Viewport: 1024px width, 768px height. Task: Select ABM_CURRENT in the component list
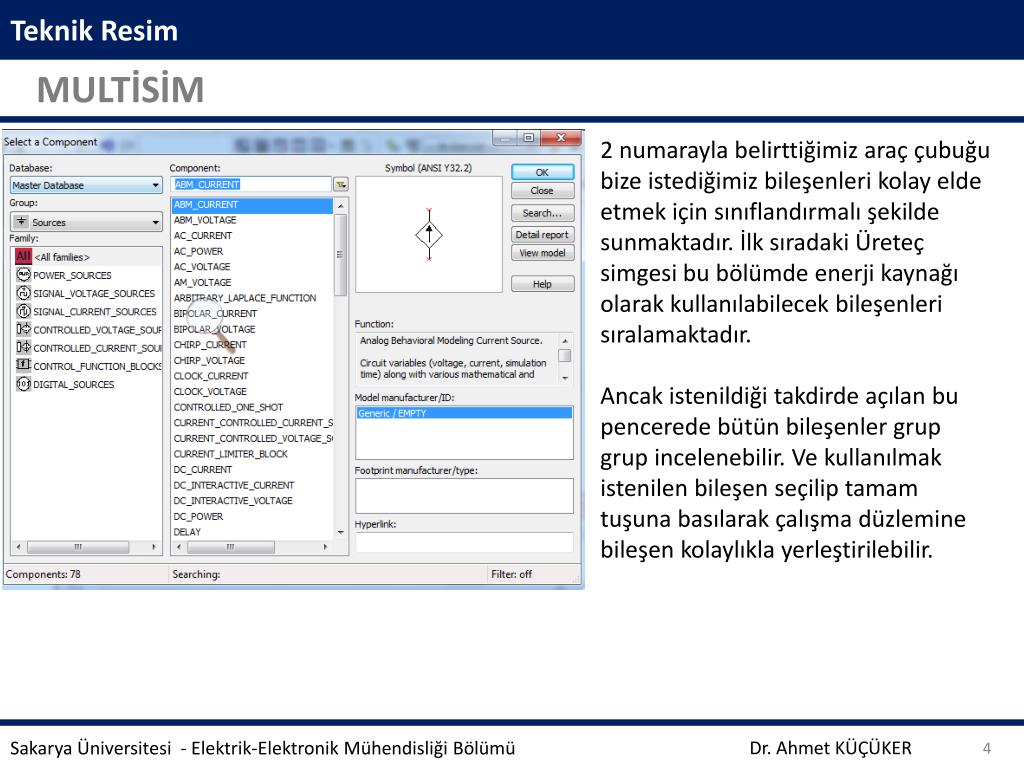[252, 204]
